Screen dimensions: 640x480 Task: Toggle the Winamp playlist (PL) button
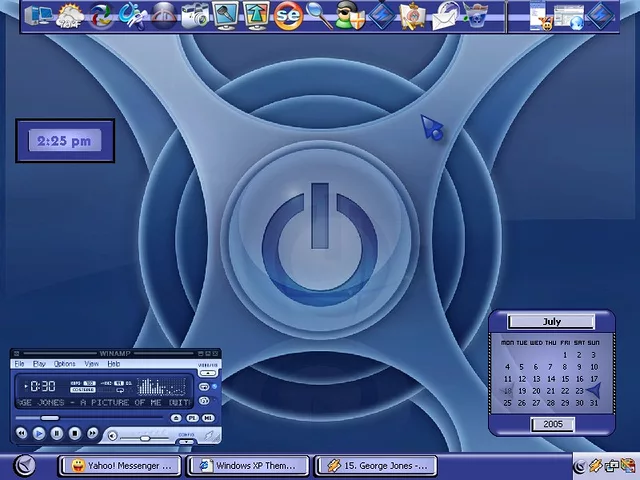click(x=192, y=417)
